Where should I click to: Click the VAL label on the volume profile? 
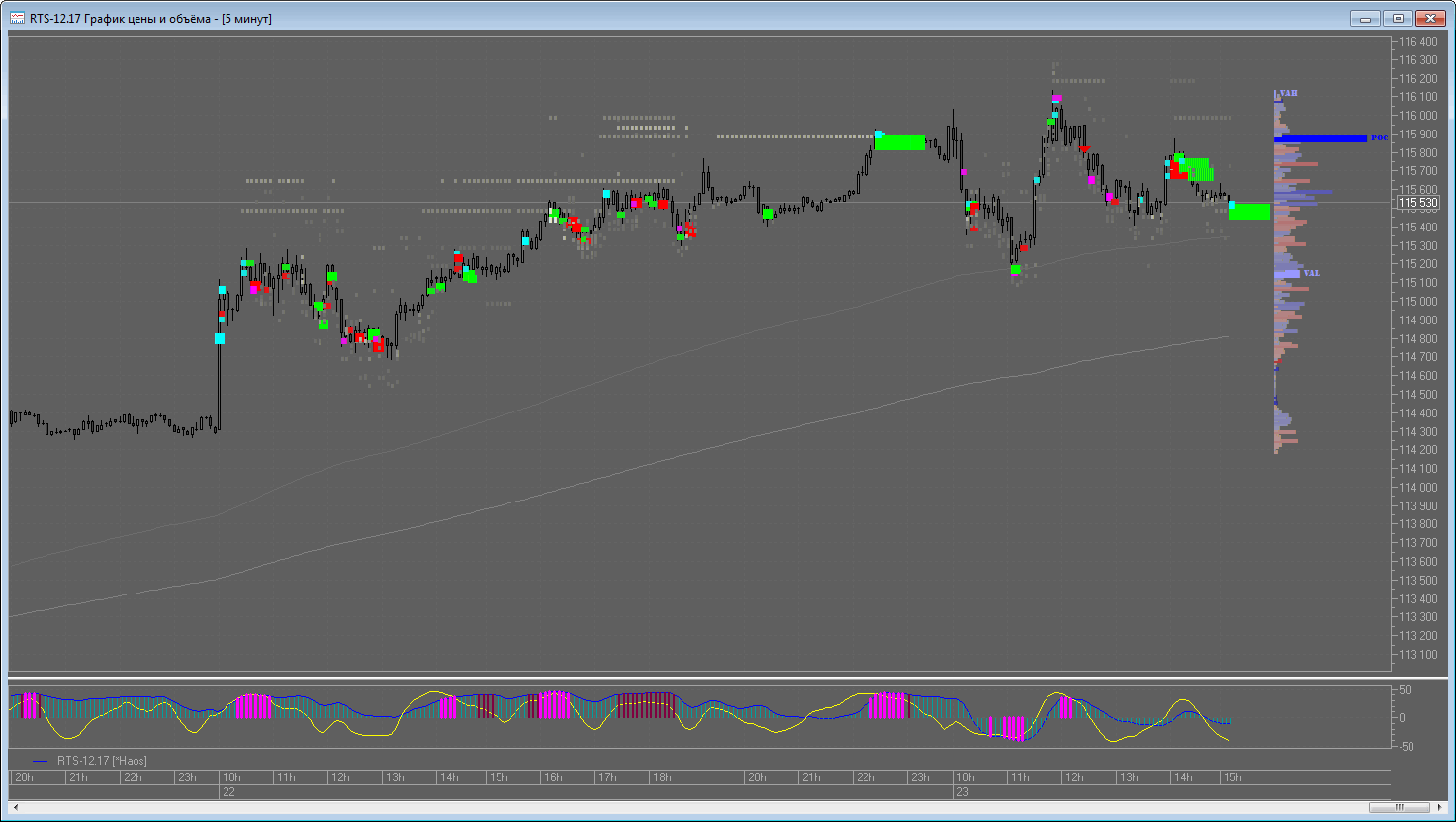coord(1311,273)
